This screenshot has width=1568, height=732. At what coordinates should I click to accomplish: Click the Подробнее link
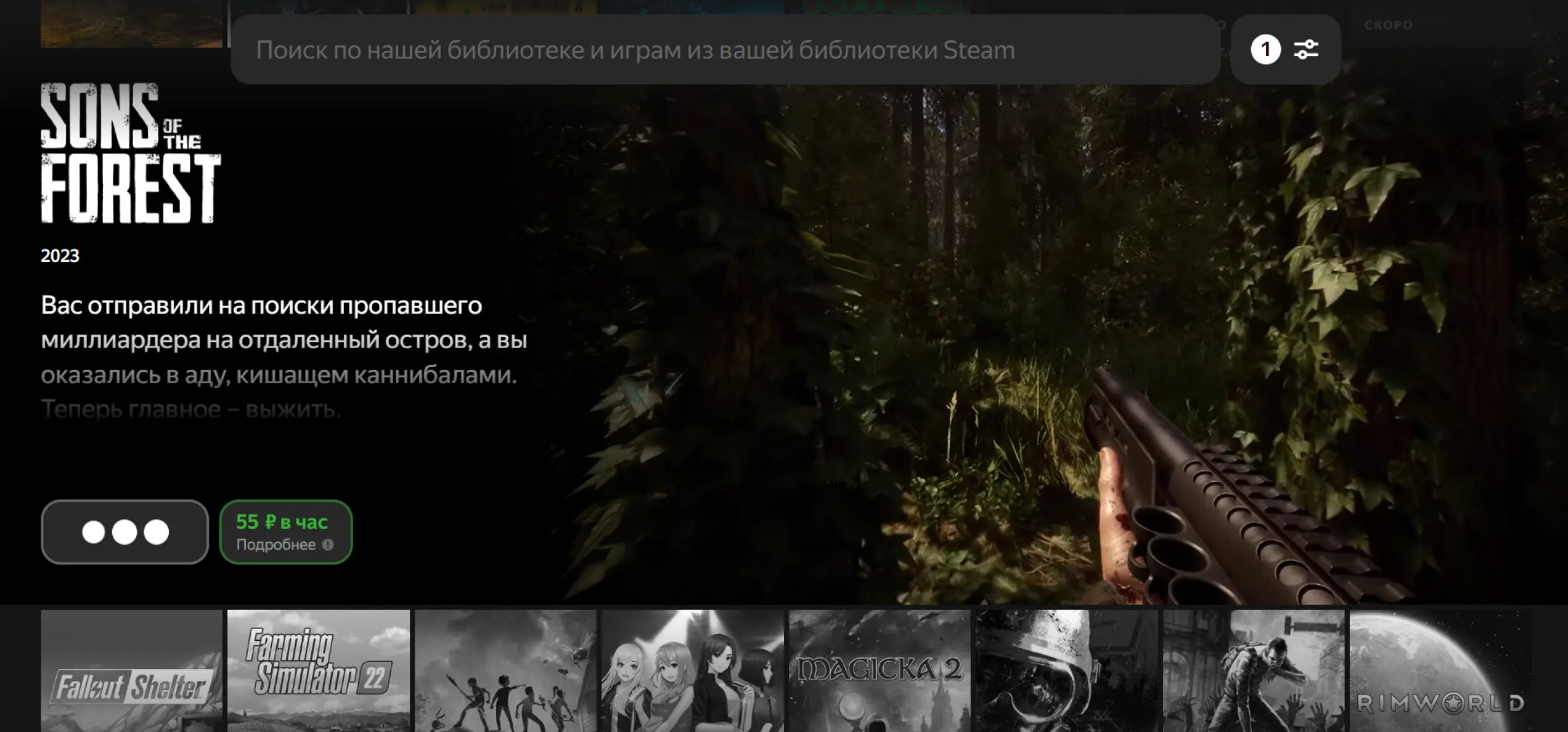click(276, 545)
